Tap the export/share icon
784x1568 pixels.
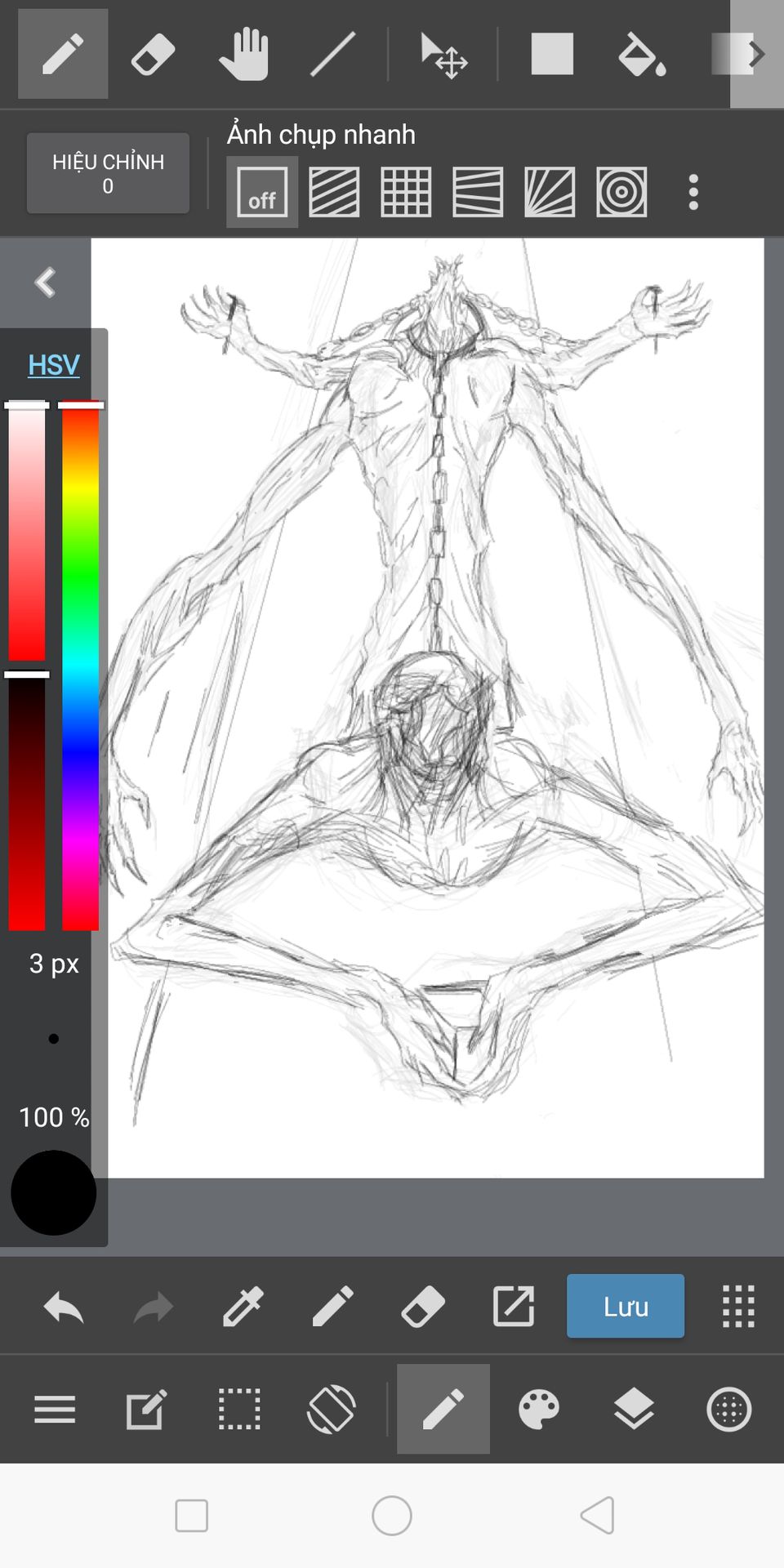pos(514,1307)
